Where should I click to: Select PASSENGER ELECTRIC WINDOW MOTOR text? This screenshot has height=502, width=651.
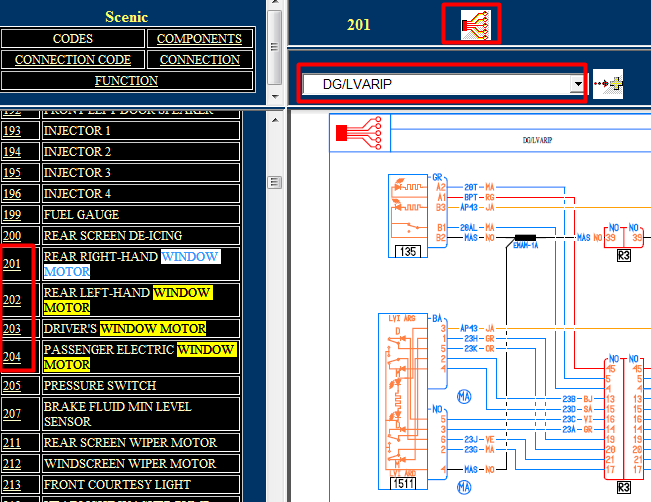[140, 357]
